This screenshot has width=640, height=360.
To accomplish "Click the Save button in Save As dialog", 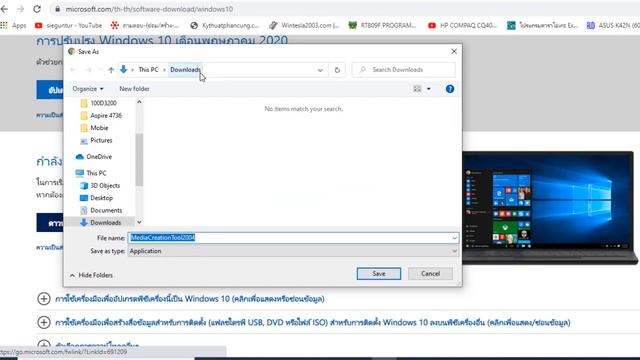I will (x=378, y=273).
